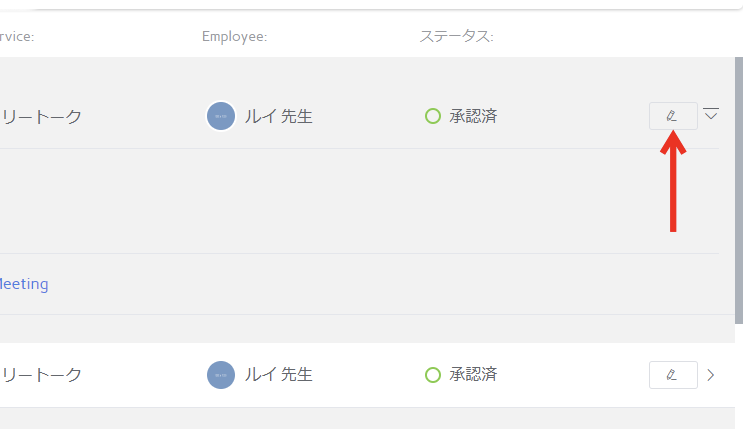Click the green status circle in the expanded appointment

pos(433,116)
